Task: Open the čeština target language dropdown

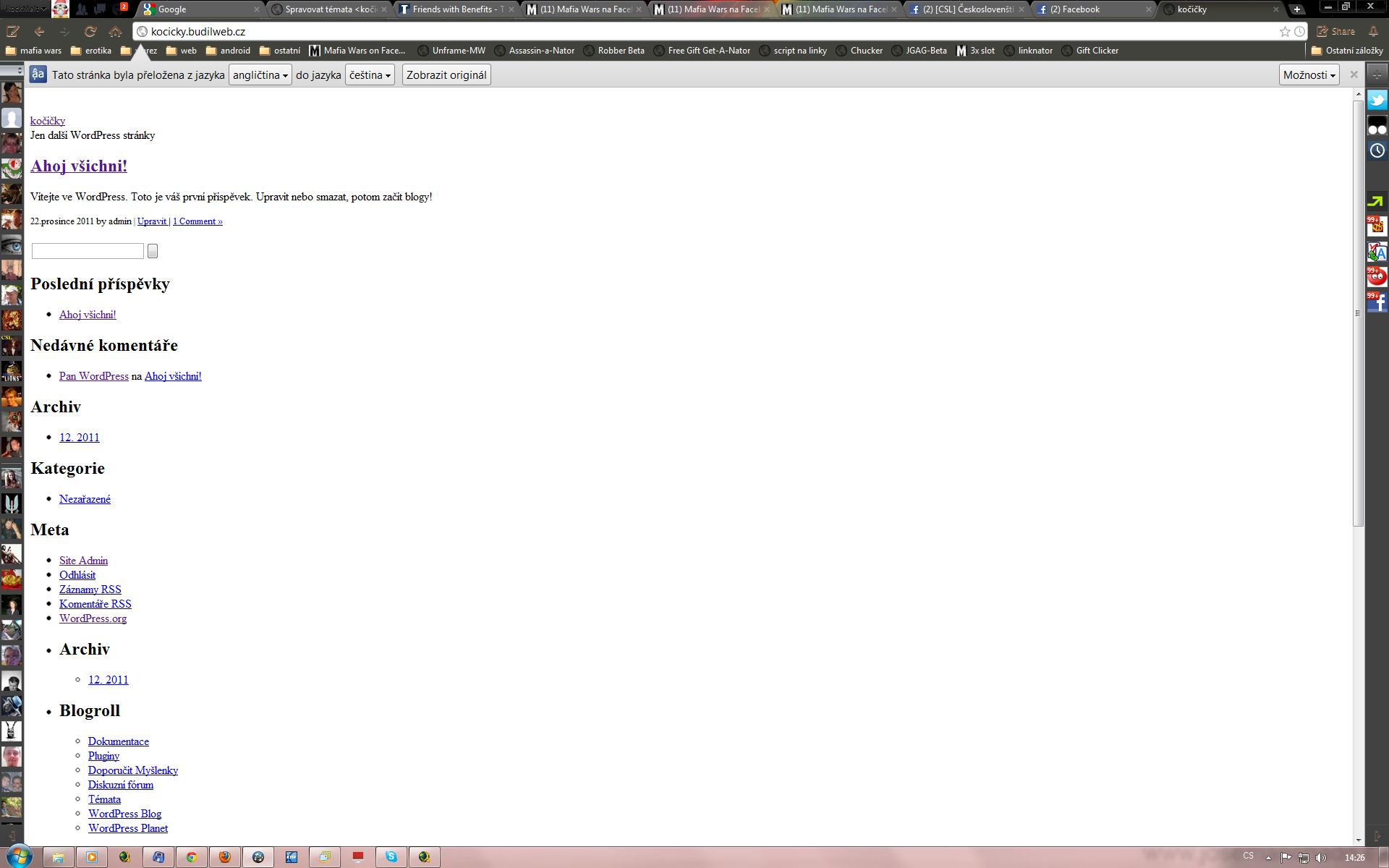Action: click(x=370, y=75)
